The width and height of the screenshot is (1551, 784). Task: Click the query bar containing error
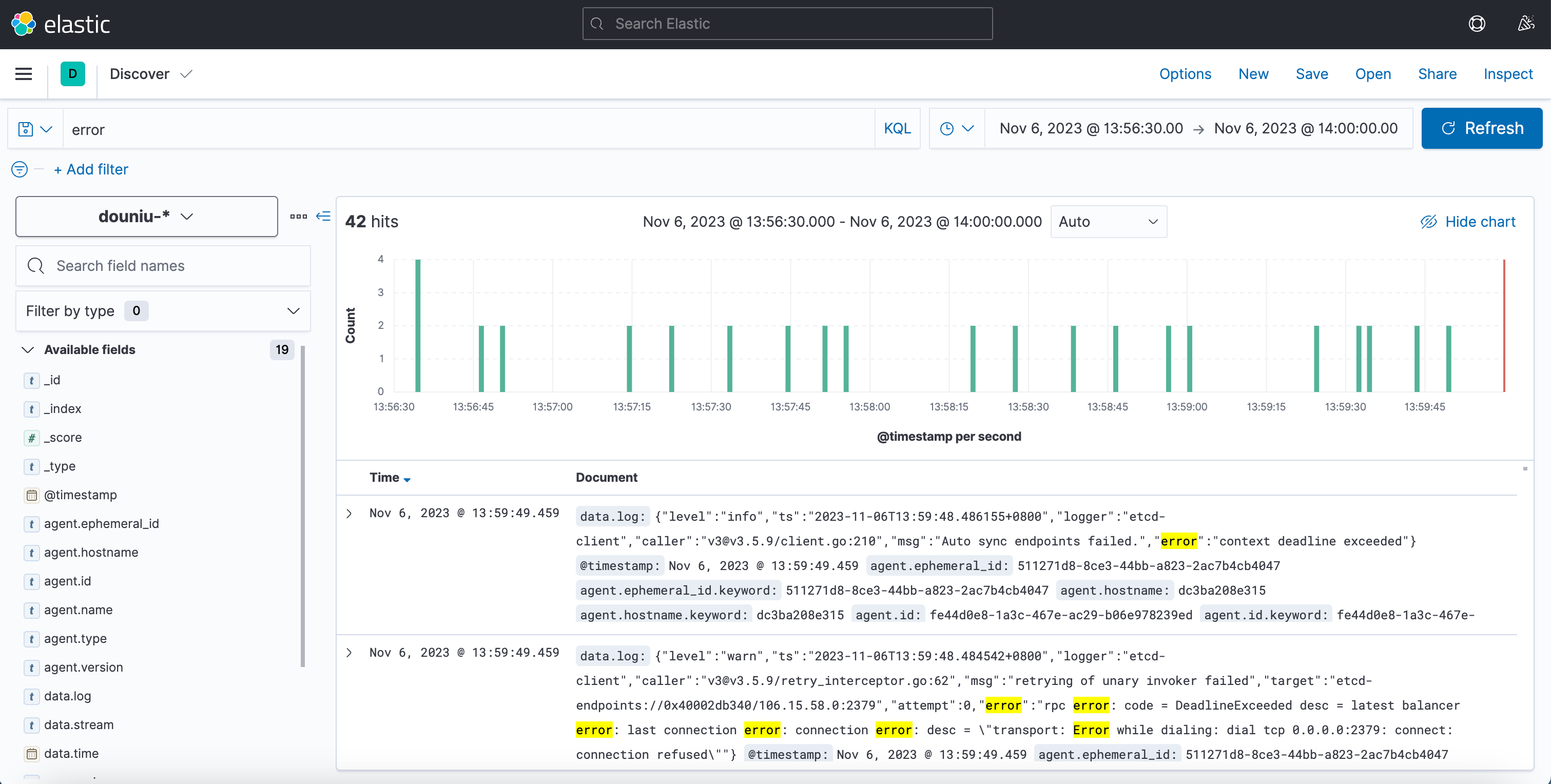469,129
